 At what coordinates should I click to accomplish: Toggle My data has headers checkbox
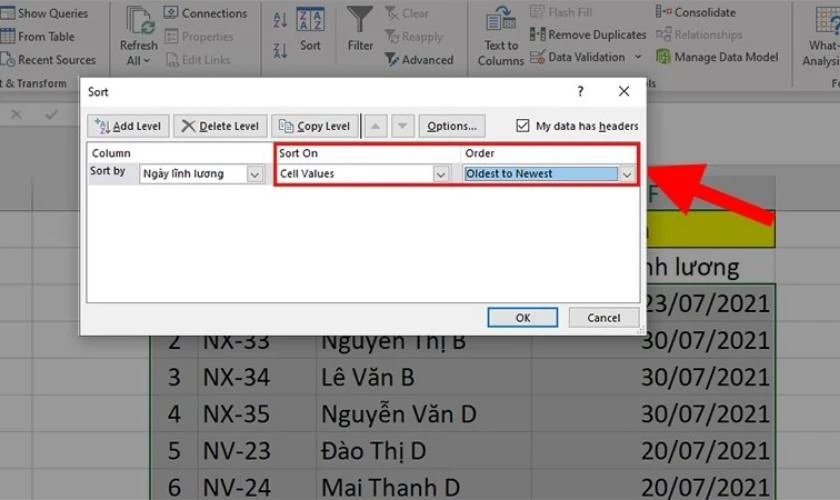[x=523, y=126]
